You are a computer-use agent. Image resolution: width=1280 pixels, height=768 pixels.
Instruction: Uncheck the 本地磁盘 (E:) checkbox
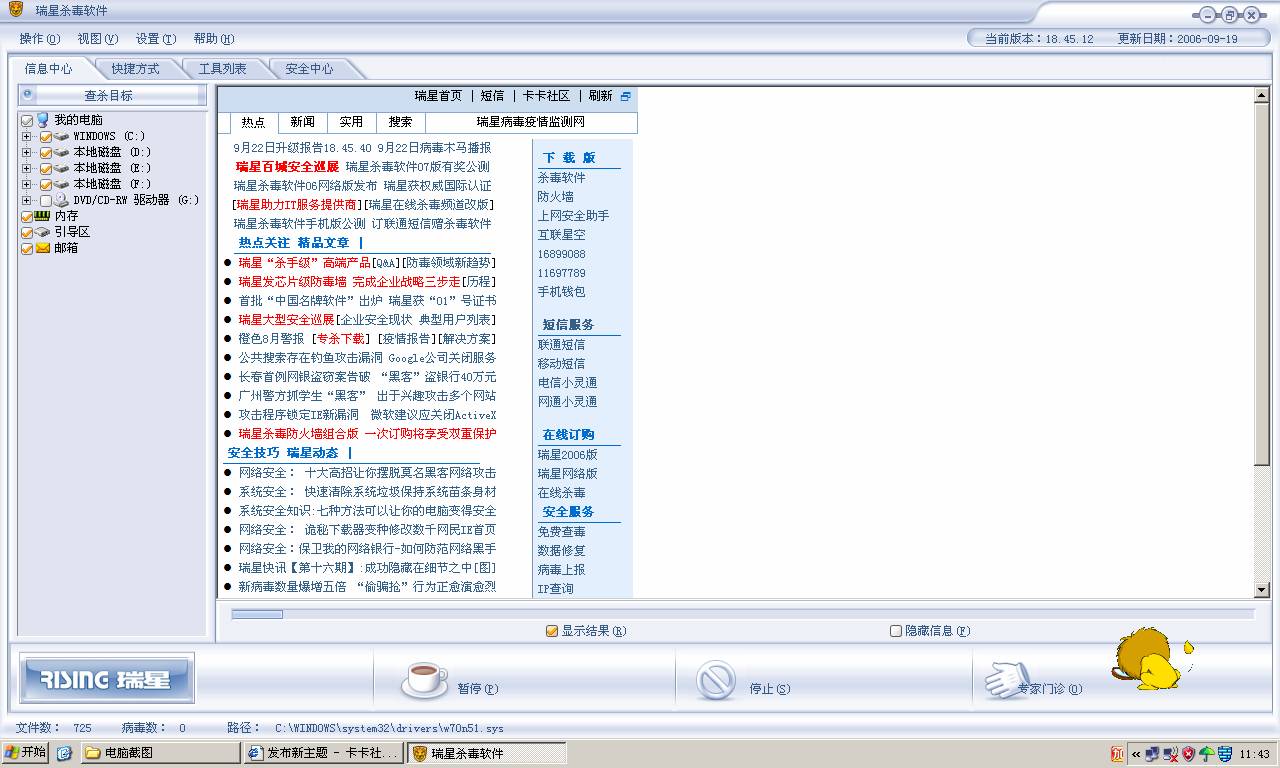pos(46,168)
